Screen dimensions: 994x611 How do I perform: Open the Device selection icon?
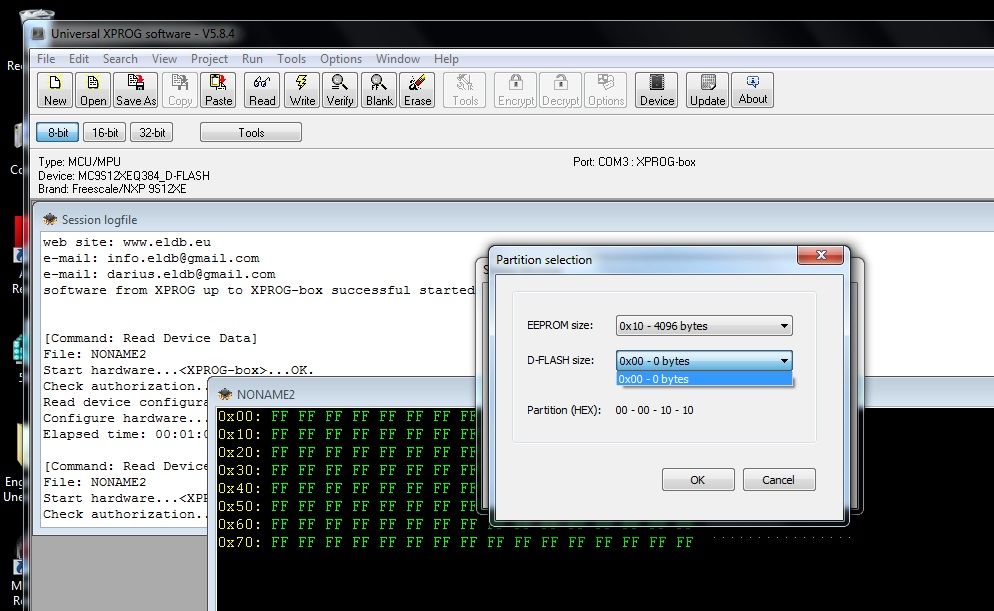(657, 90)
